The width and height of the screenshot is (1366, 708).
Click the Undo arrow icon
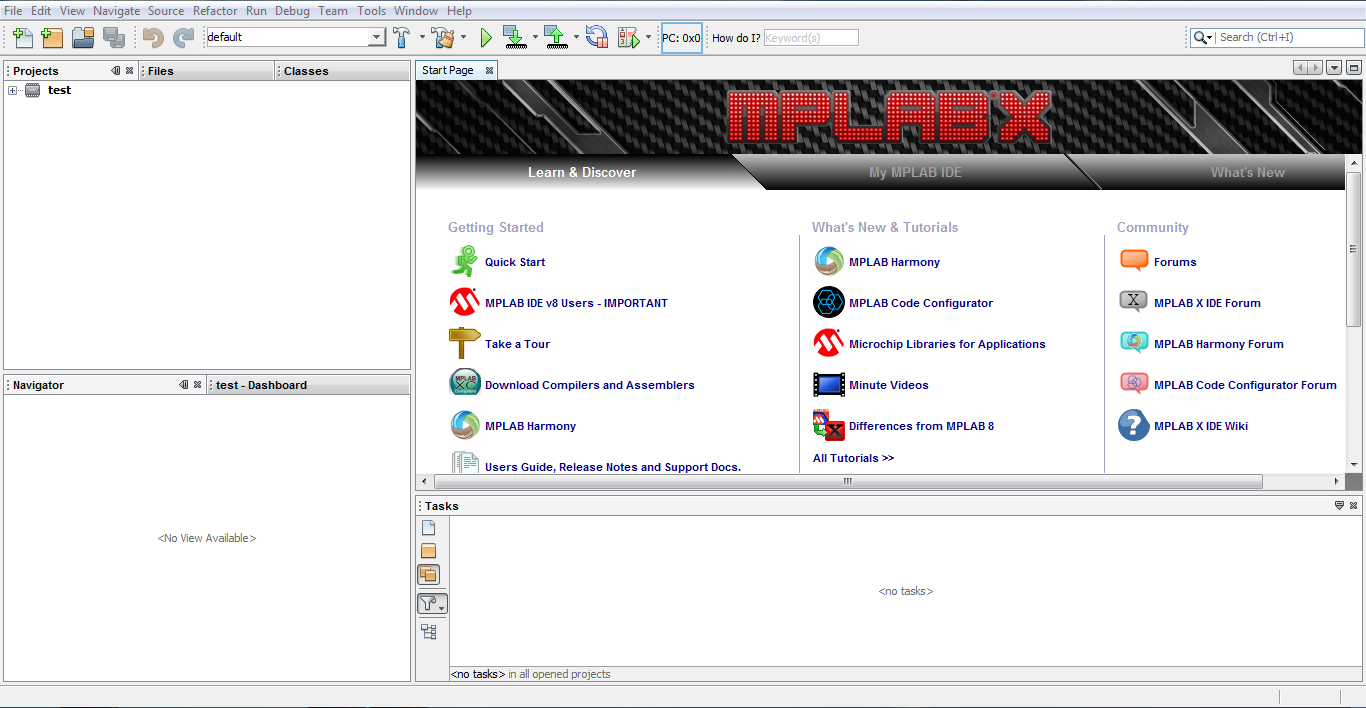click(153, 38)
